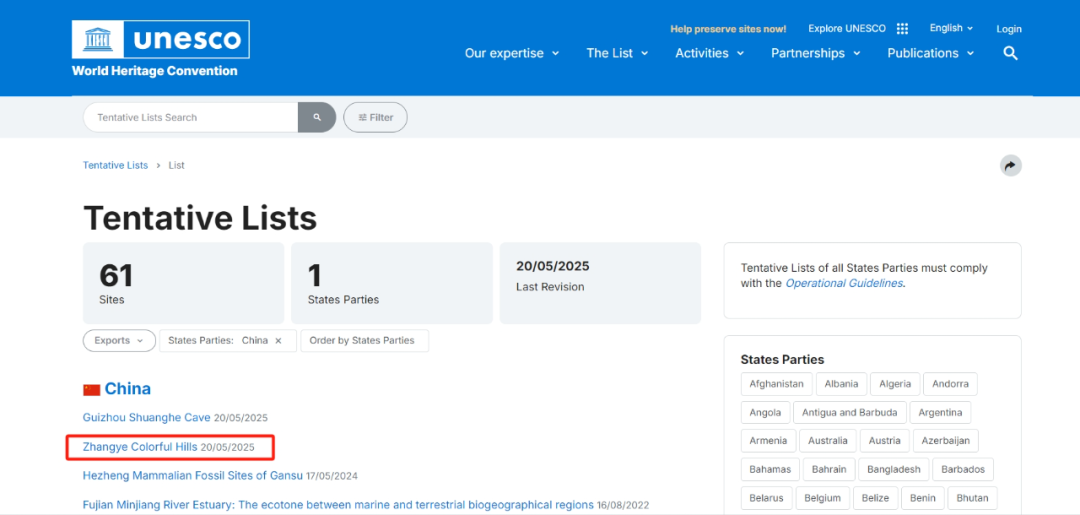Viewport: 1080px width, 515px height.
Task: Open the China heading link
Action: 127,389
